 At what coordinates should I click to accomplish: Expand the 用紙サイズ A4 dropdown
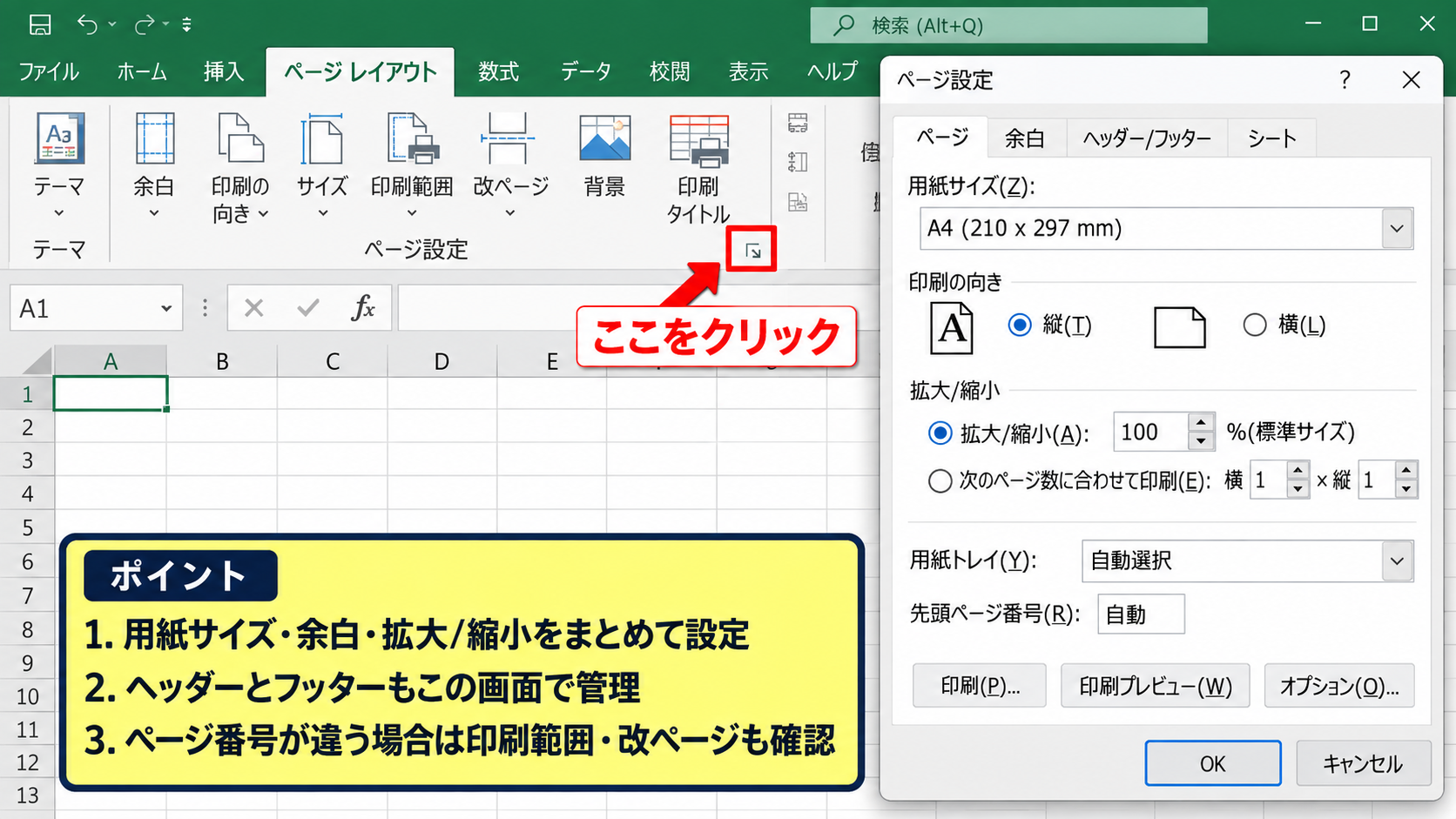tap(1397, 229)
